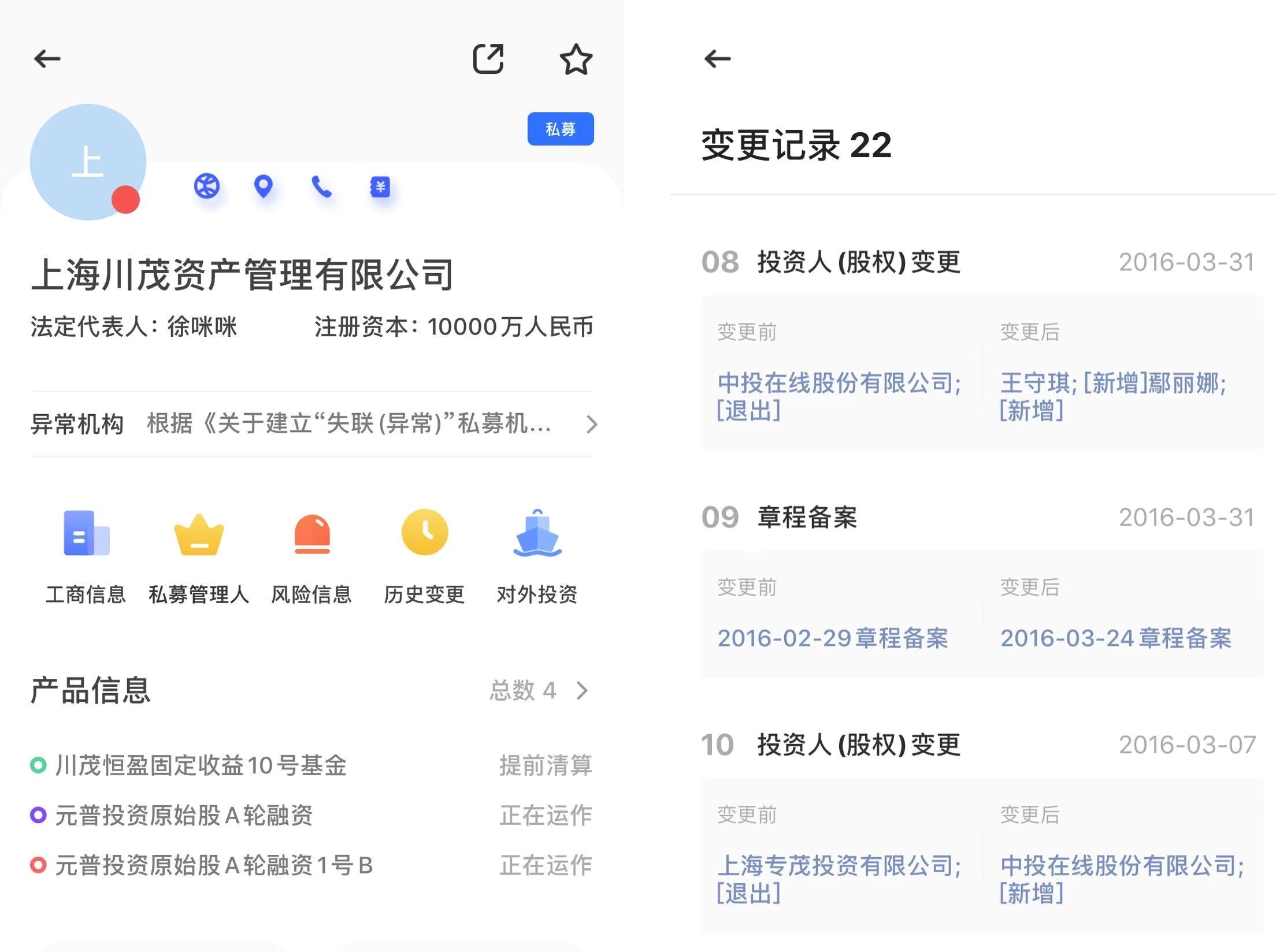Open the map location pin icon

click(264, 187)
